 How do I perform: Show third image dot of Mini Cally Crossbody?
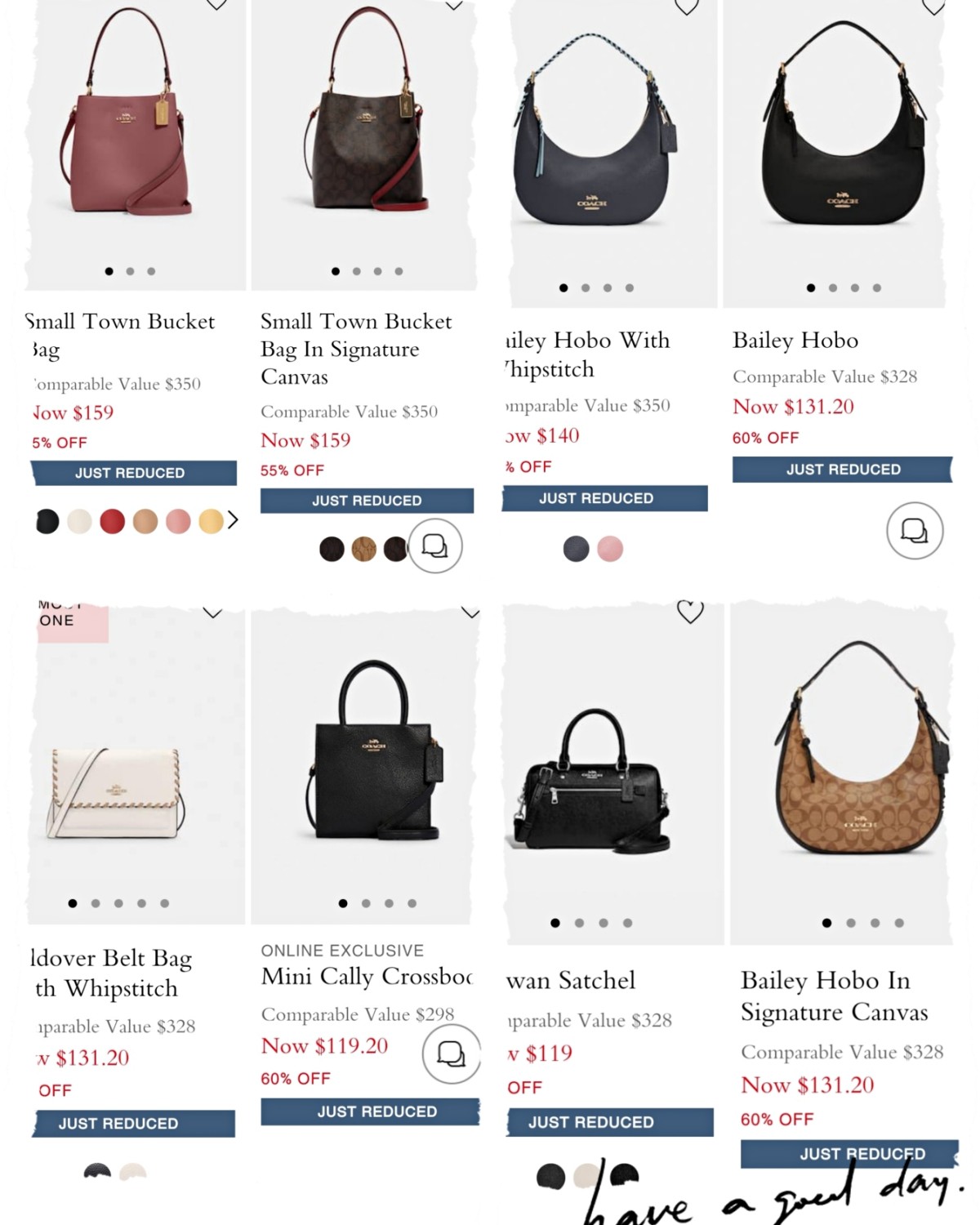point(389,903)
